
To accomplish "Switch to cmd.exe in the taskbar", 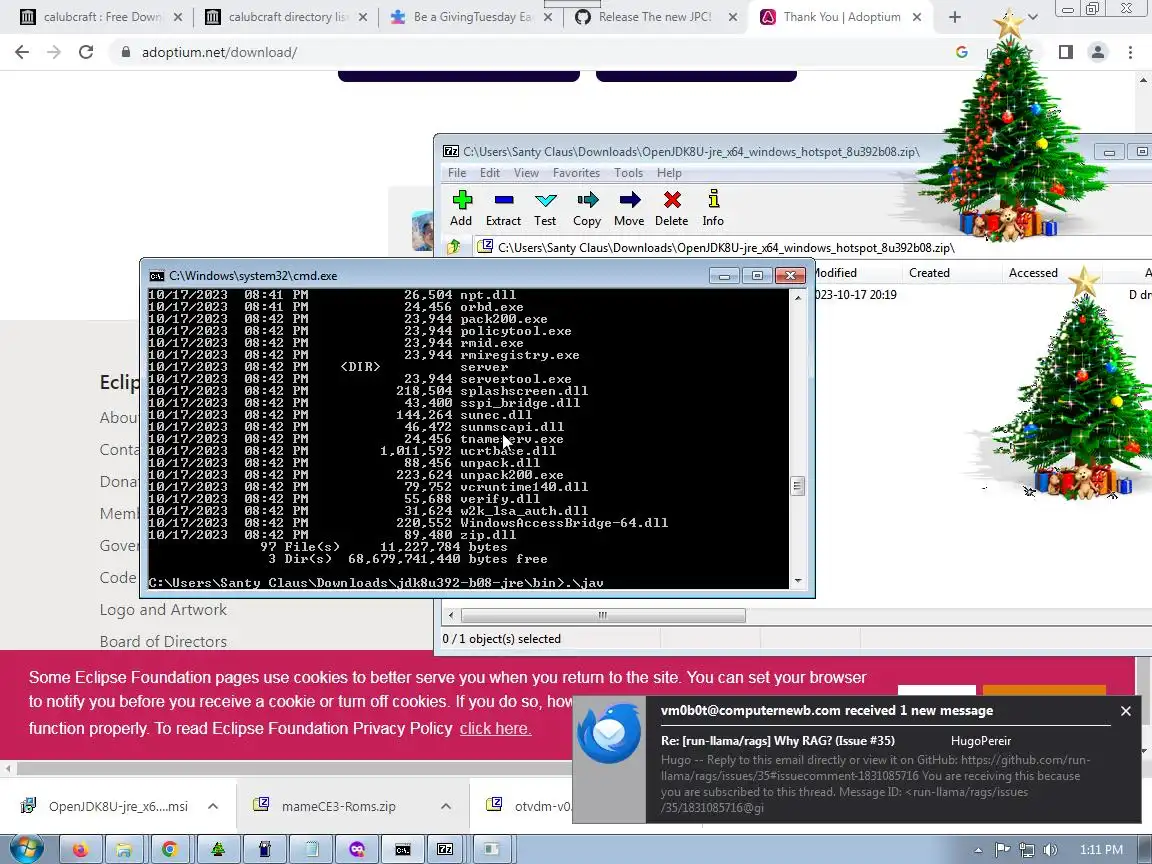I will pos(403,849).
